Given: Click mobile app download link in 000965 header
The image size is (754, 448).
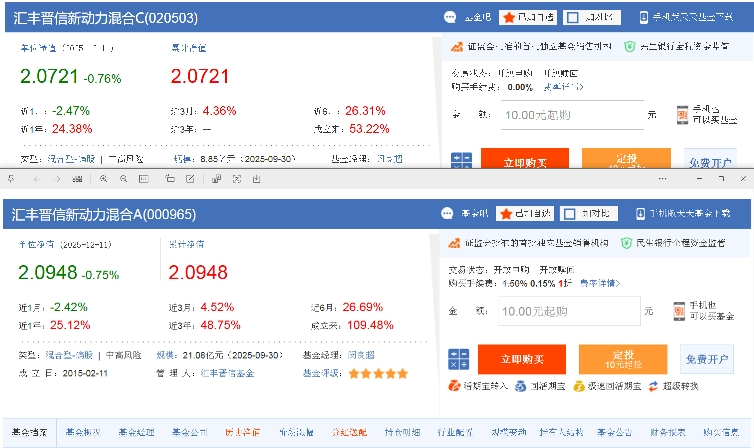Looking at the screenshot, I should 683,213.
